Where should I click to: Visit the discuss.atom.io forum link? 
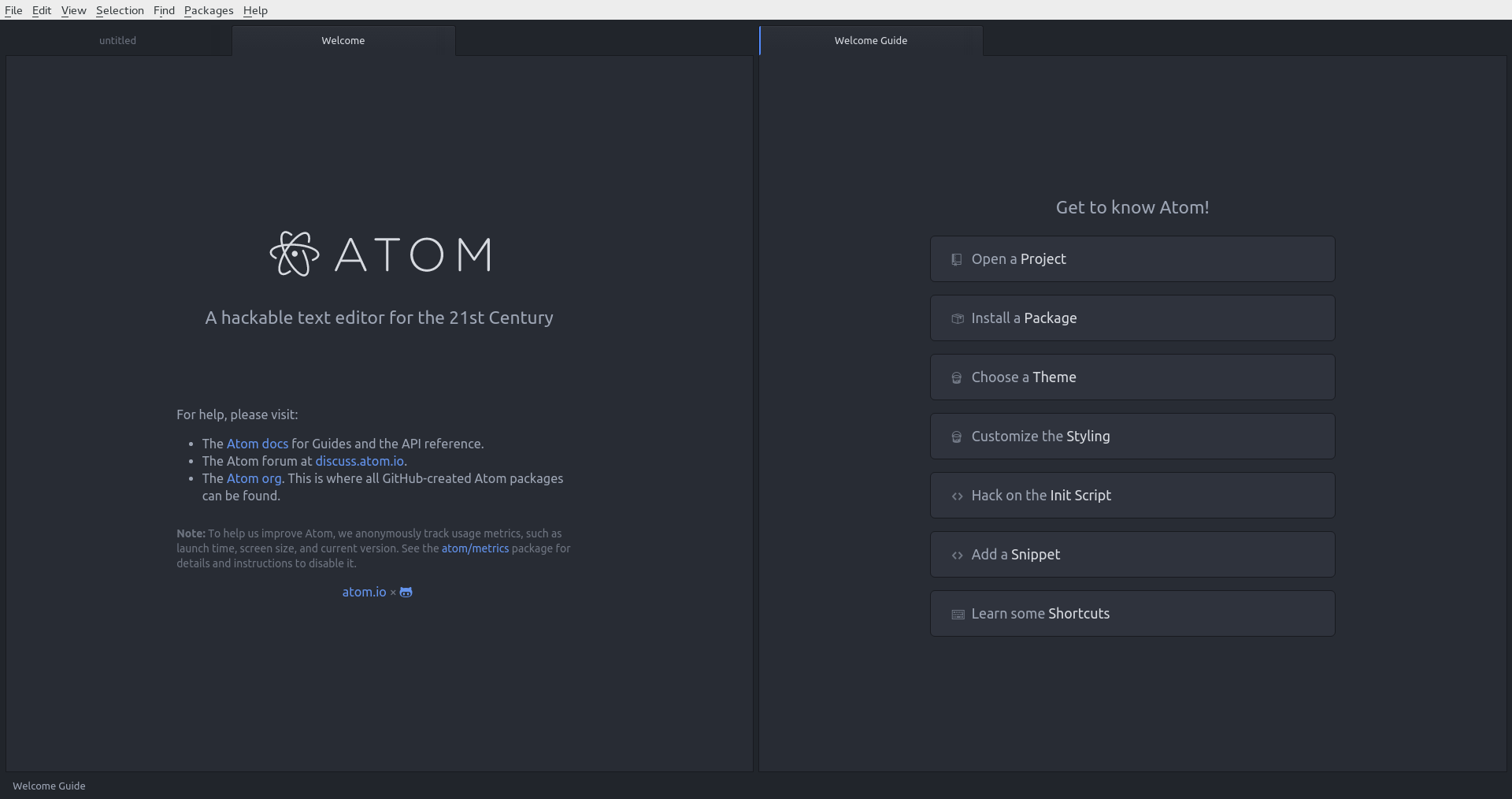(x=359, y=461)
